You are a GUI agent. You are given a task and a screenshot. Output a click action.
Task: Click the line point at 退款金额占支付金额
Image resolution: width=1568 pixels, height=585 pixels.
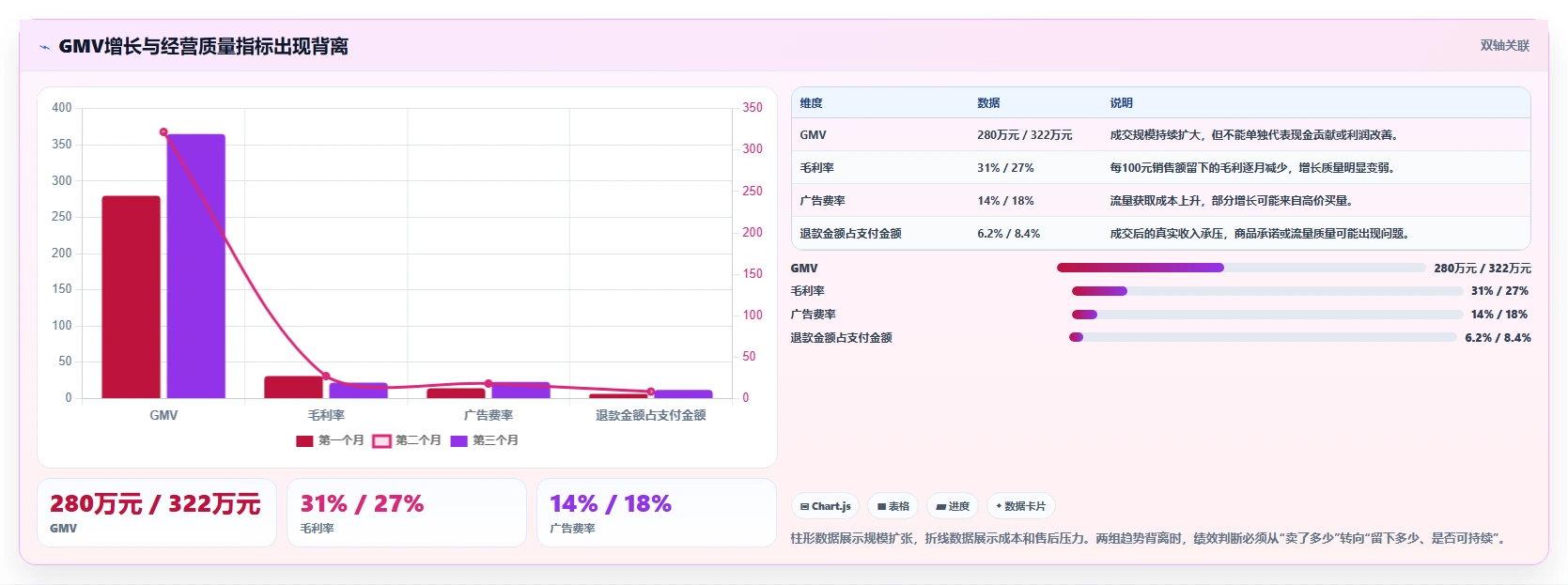point(651,392)
